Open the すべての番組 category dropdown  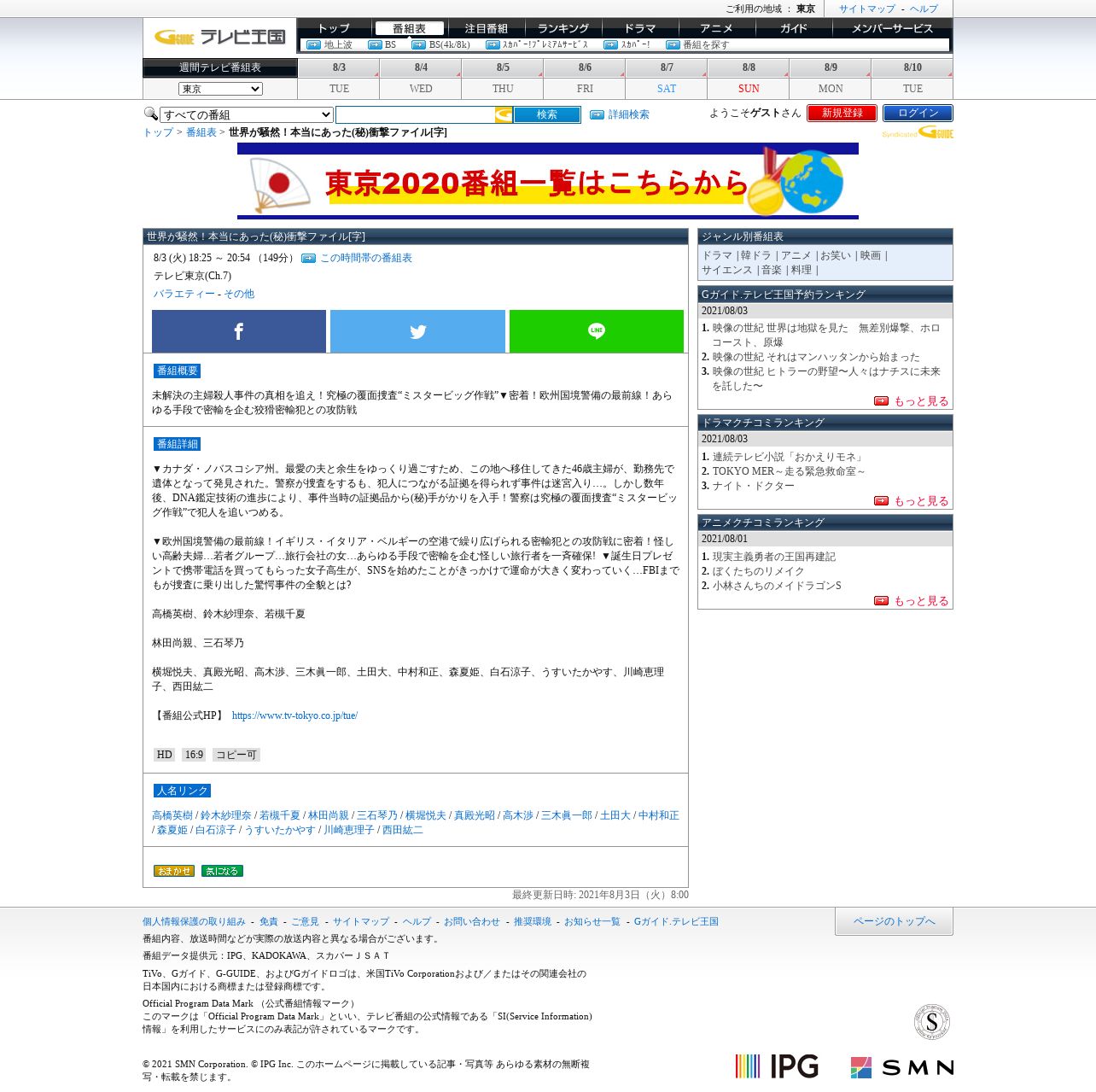tap(247, 114)
